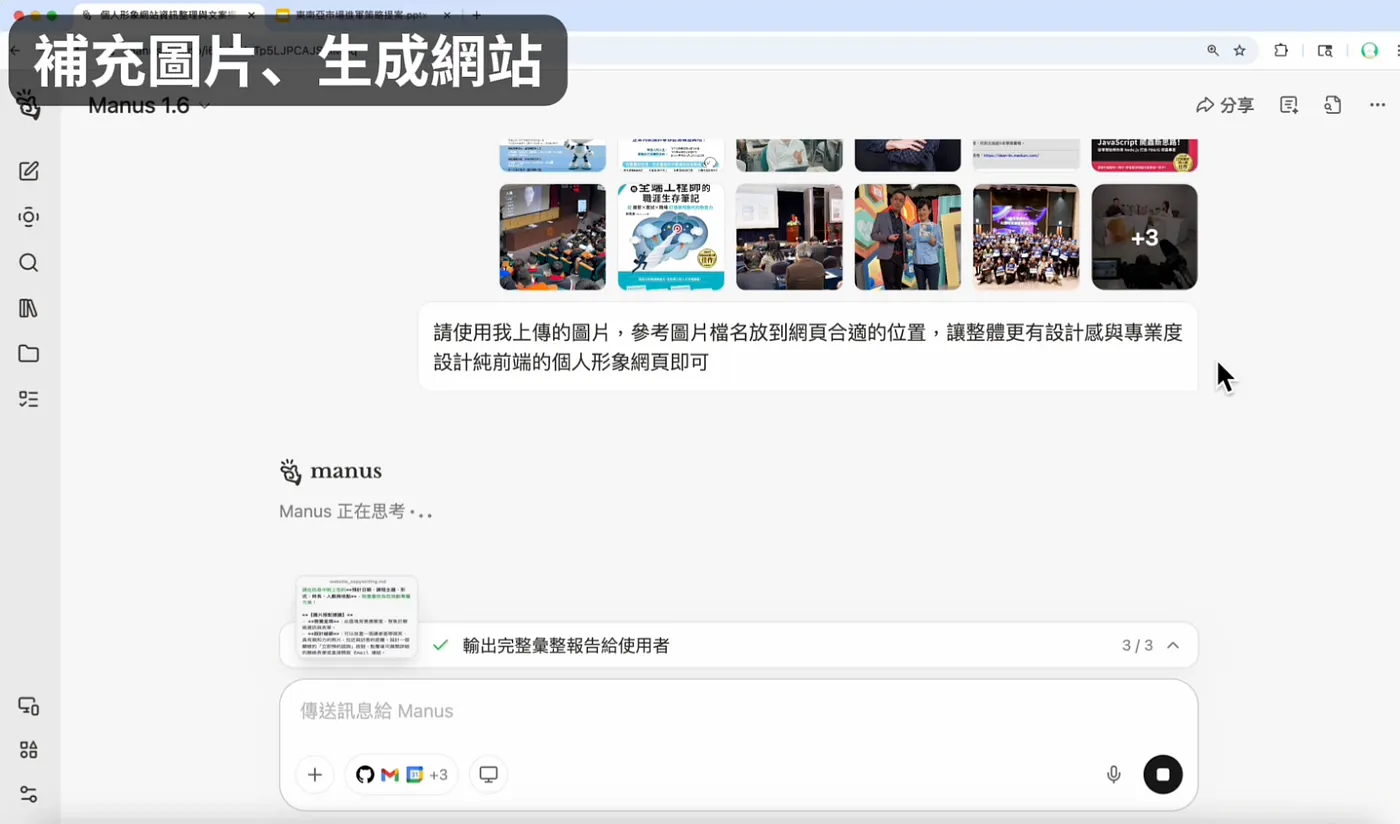The width and height of the screenshot is (1400, 824).
Task: Start a new task with the compose icon
Action: (29, 171)
